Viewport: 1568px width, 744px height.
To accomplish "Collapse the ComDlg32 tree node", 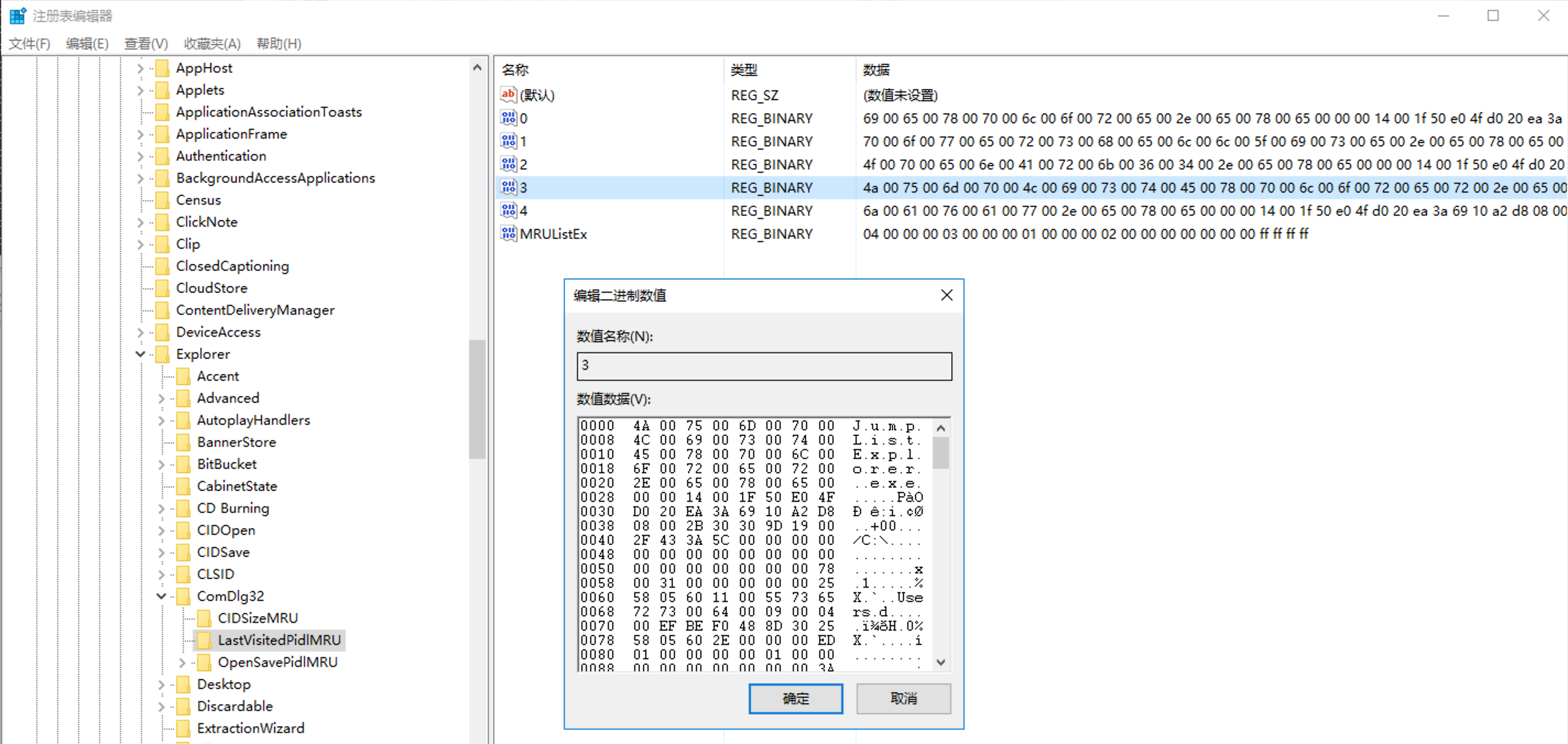I will pos(161,596).
